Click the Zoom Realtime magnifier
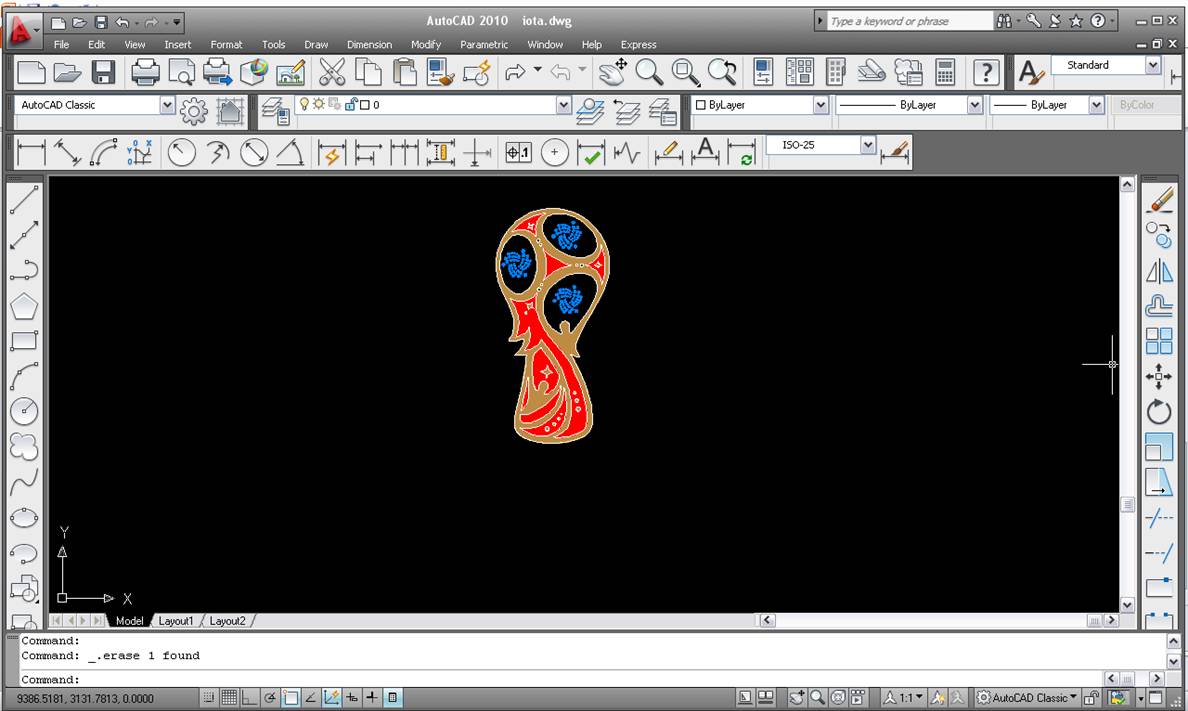The width and height of the screenshot is (1188, 711). pyautogui.click(x=649, y=73)
